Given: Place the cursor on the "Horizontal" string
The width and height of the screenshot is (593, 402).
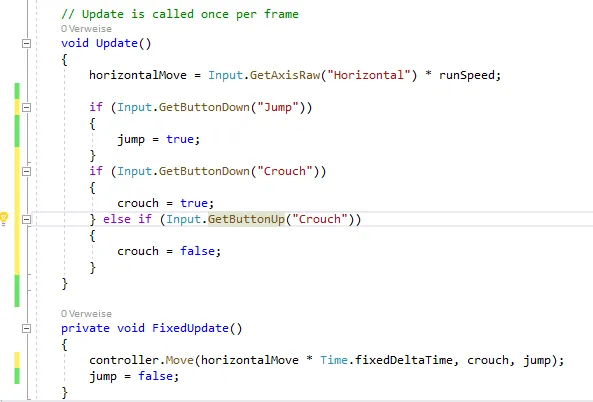Looking at the screenshot, I should pos(369,75).
